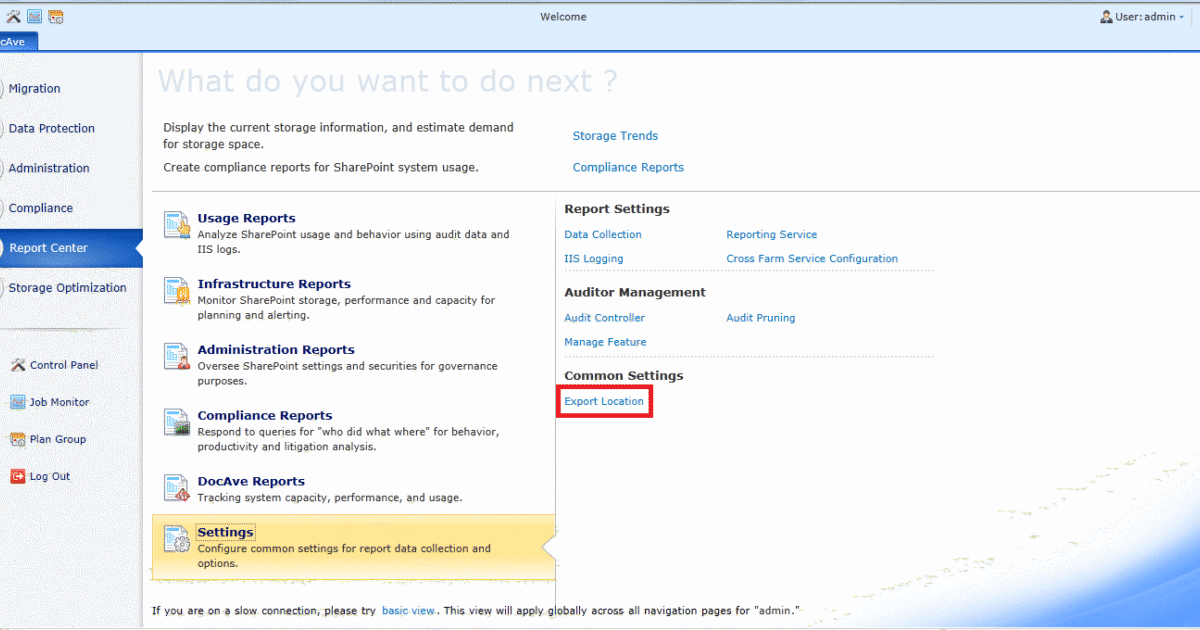This screenshot has height=630, width=1200.
Task: Open Cross Farm Service Configuration
Action: click(x=811, y=258)
